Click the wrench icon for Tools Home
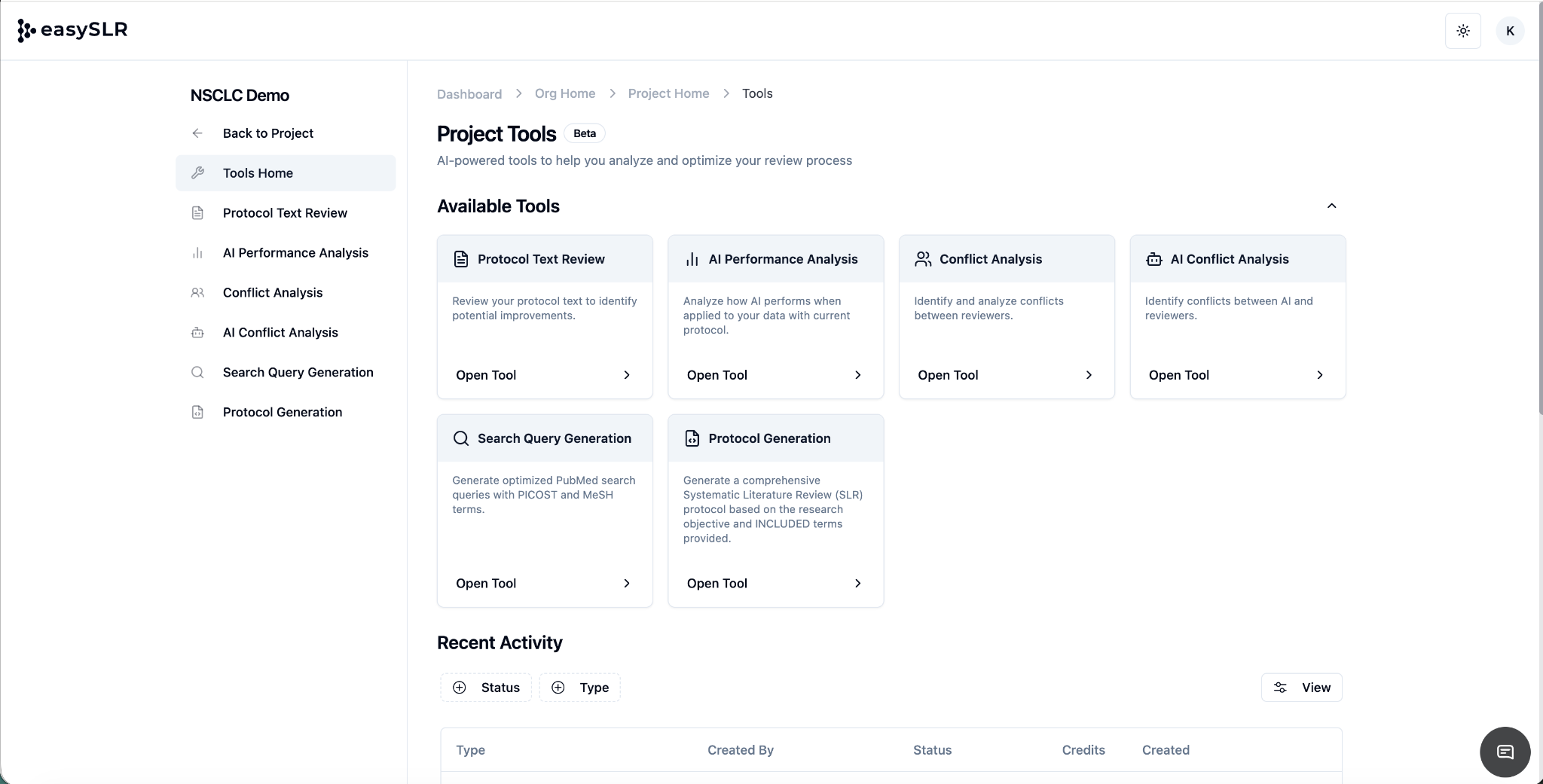The image size is (1543, 784). (x=197, y=173)
